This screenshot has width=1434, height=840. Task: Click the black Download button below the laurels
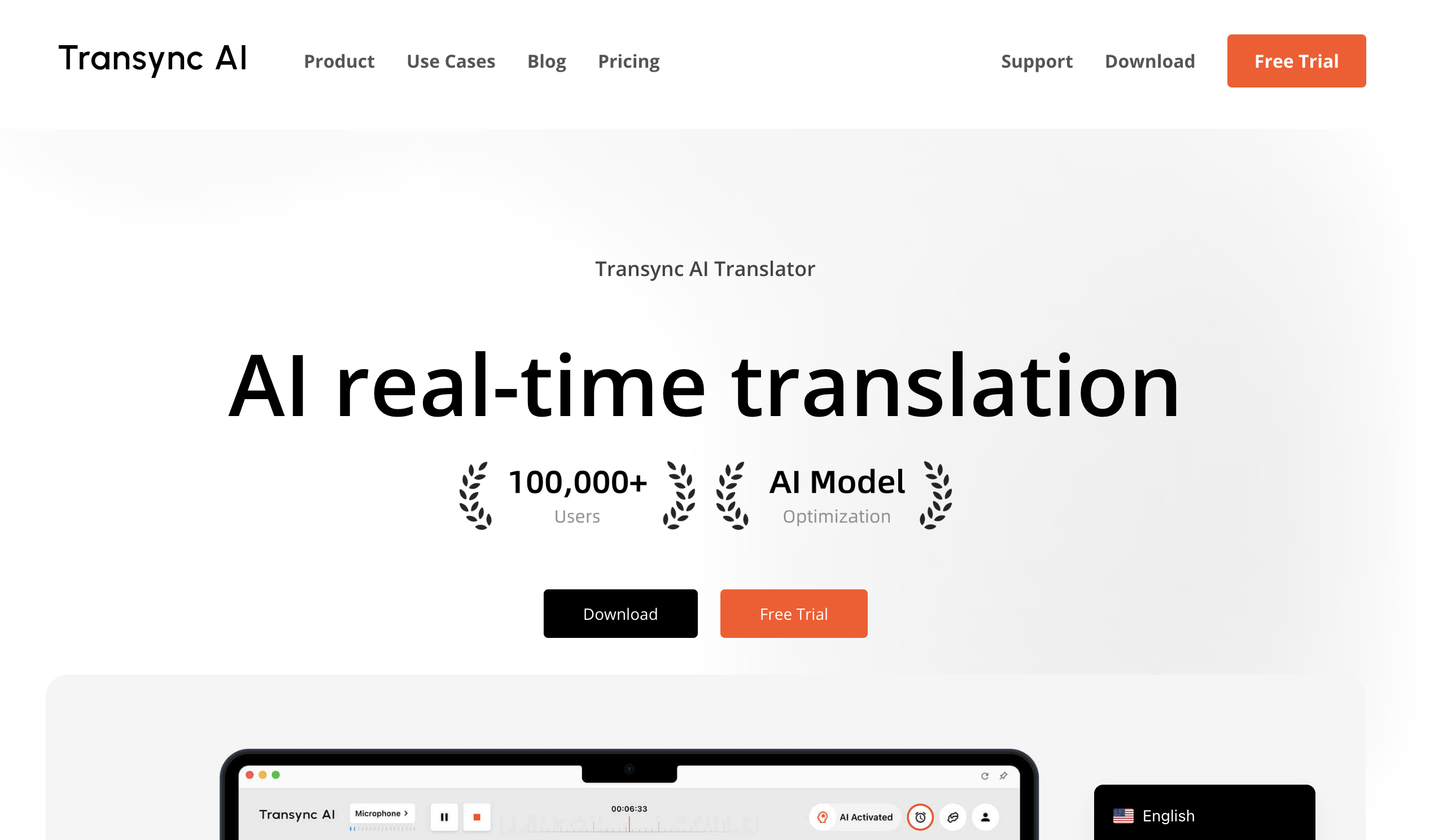tap(620, 614)
